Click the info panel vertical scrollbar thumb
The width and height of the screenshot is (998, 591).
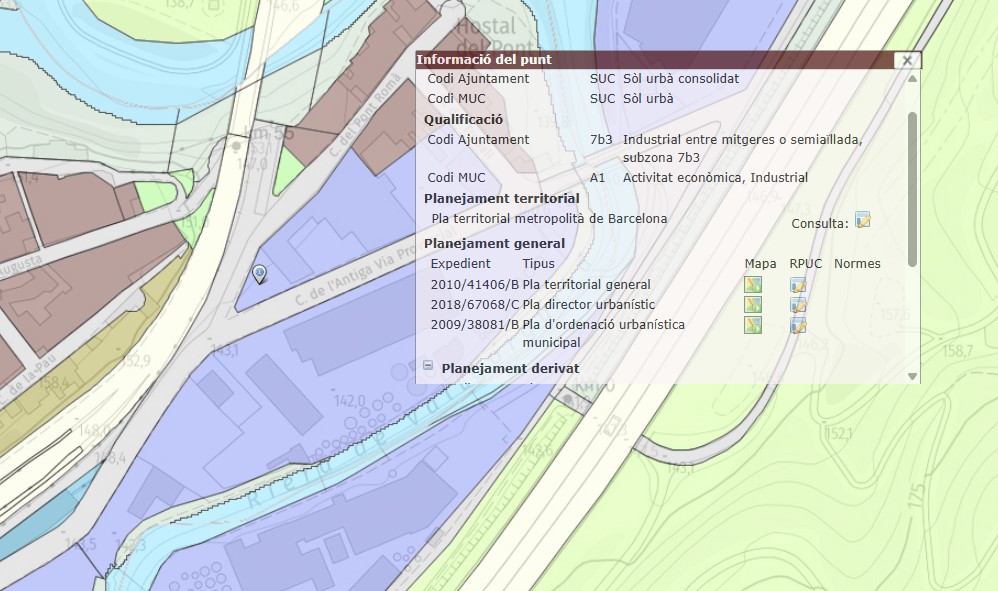[x=911, y=188]
